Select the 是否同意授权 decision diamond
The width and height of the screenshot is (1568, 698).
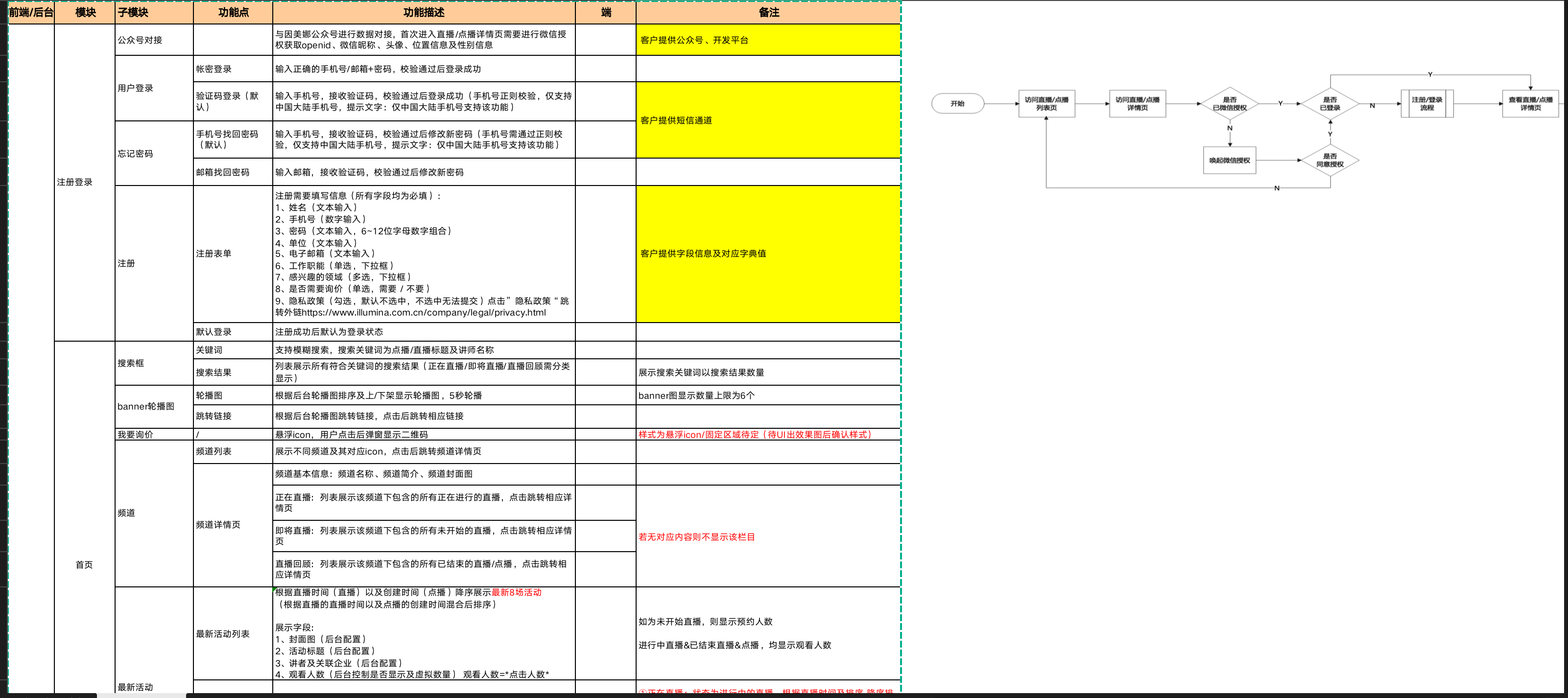(x=1330, y=160)
